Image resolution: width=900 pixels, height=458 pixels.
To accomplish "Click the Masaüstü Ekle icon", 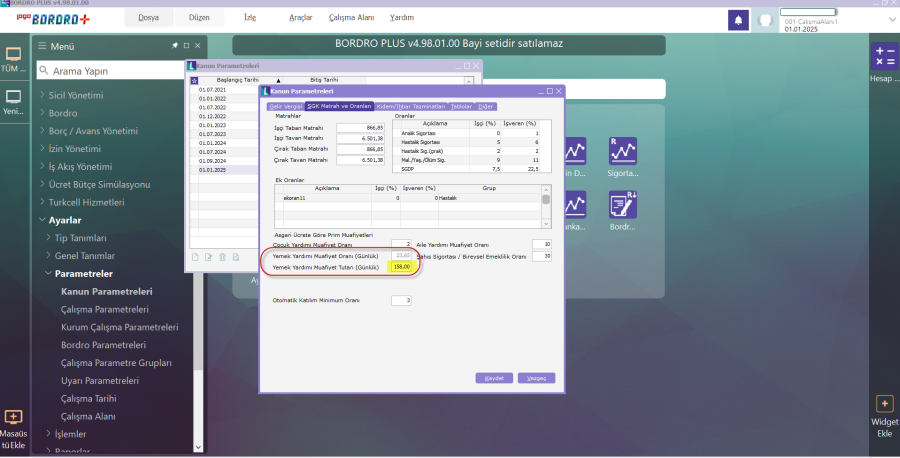I will point(13,417).
